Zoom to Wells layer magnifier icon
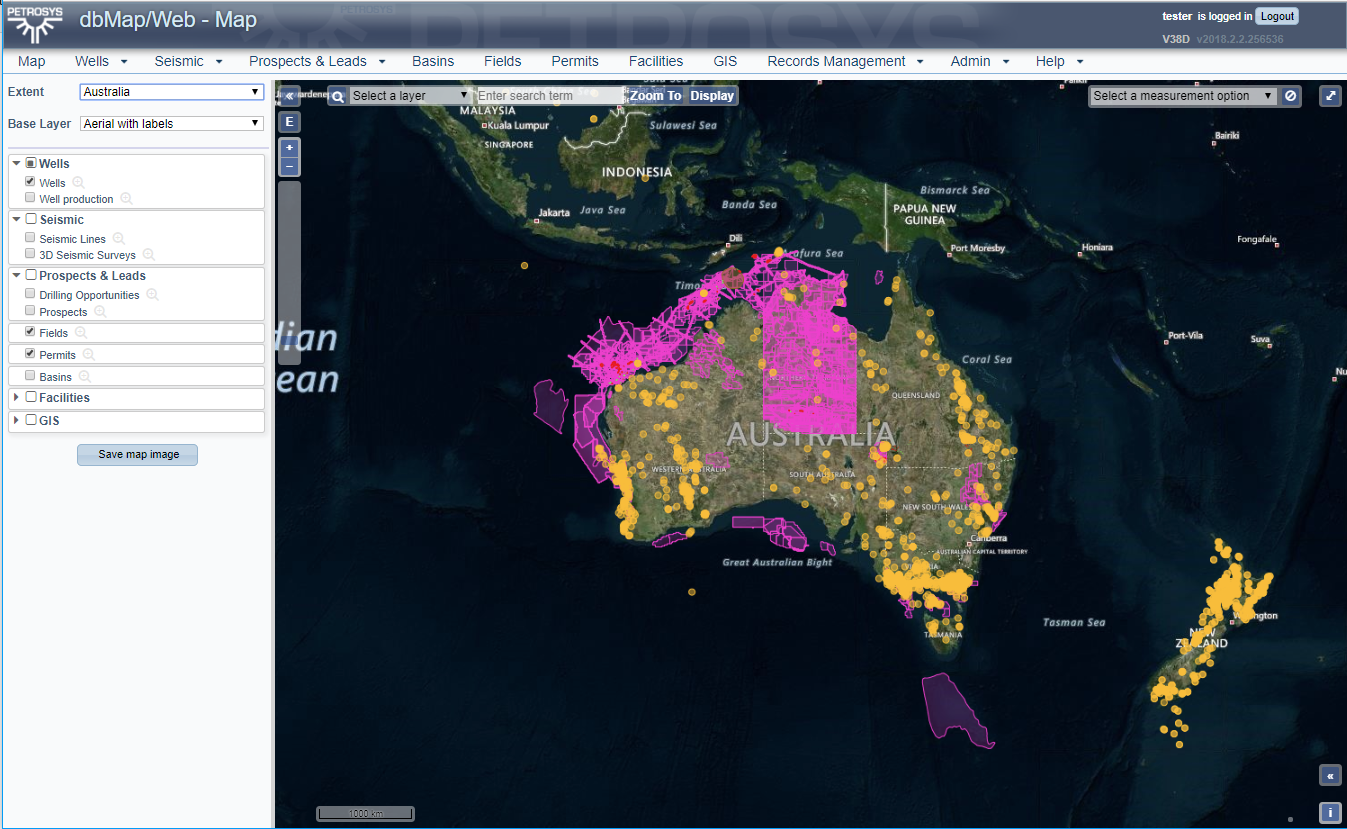 click(78, 183)
